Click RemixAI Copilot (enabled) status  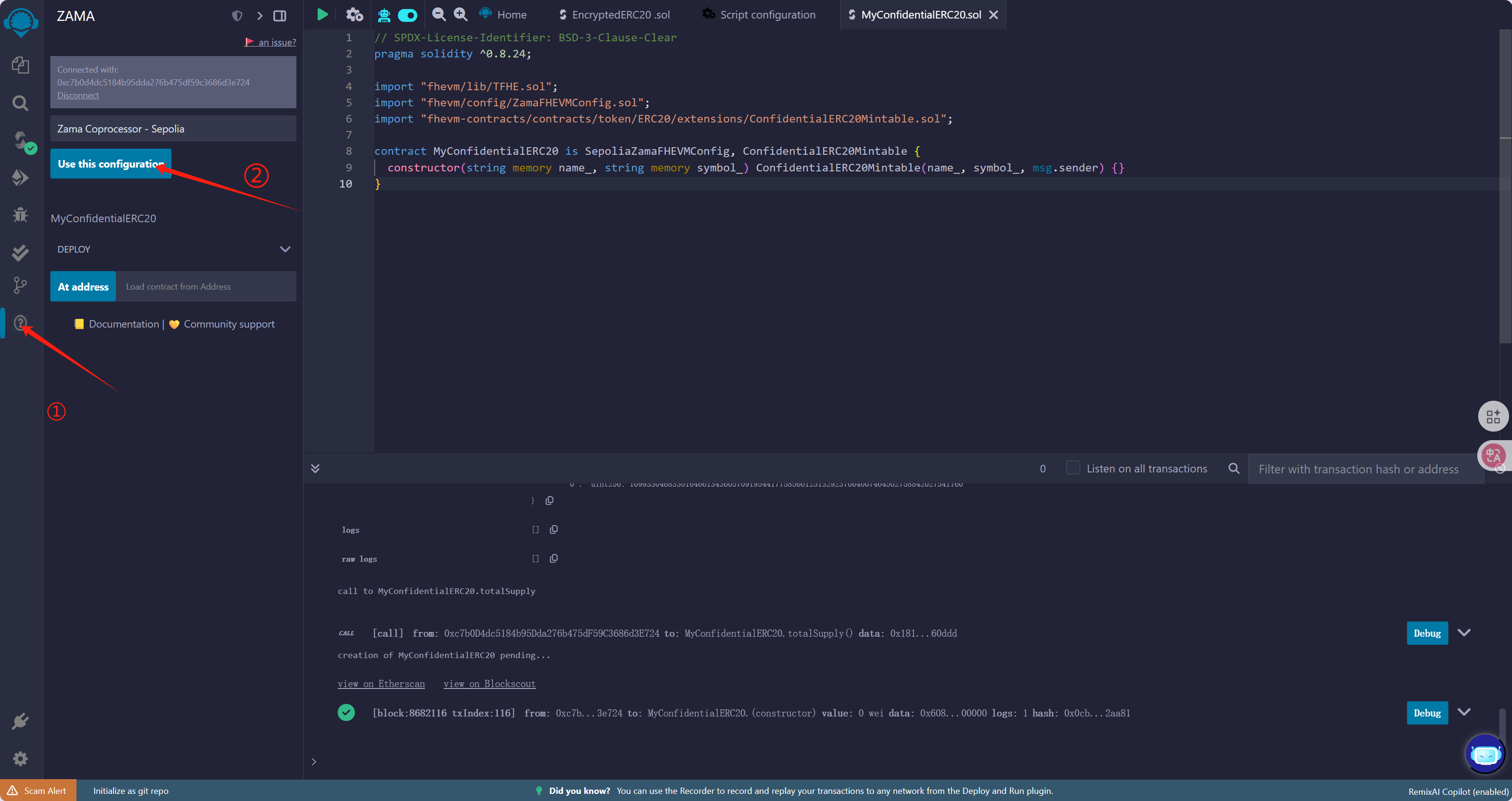pyautogui.click(x=1458, y=792)
